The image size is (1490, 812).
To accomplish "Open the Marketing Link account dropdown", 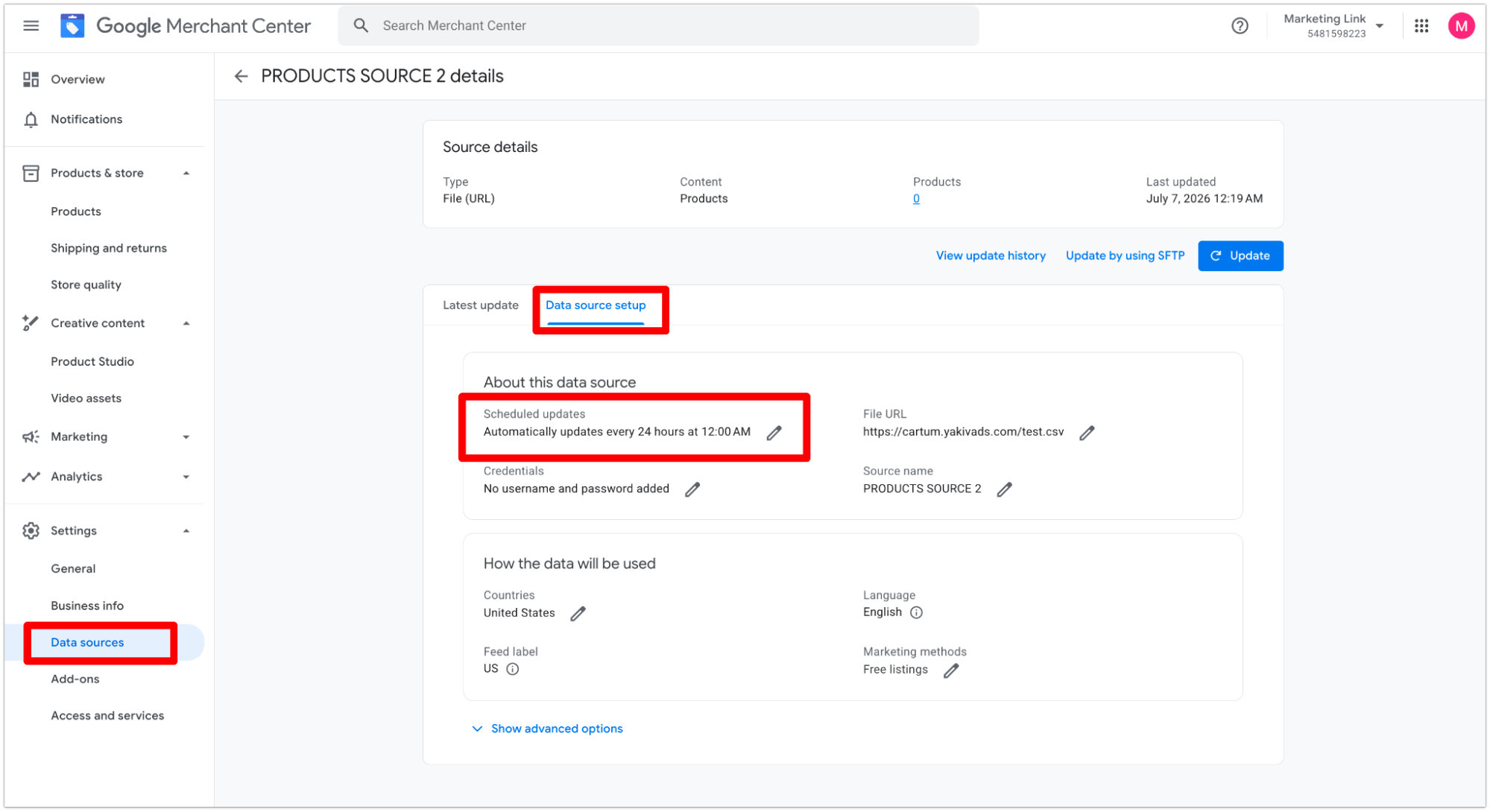I will 1380,26.
